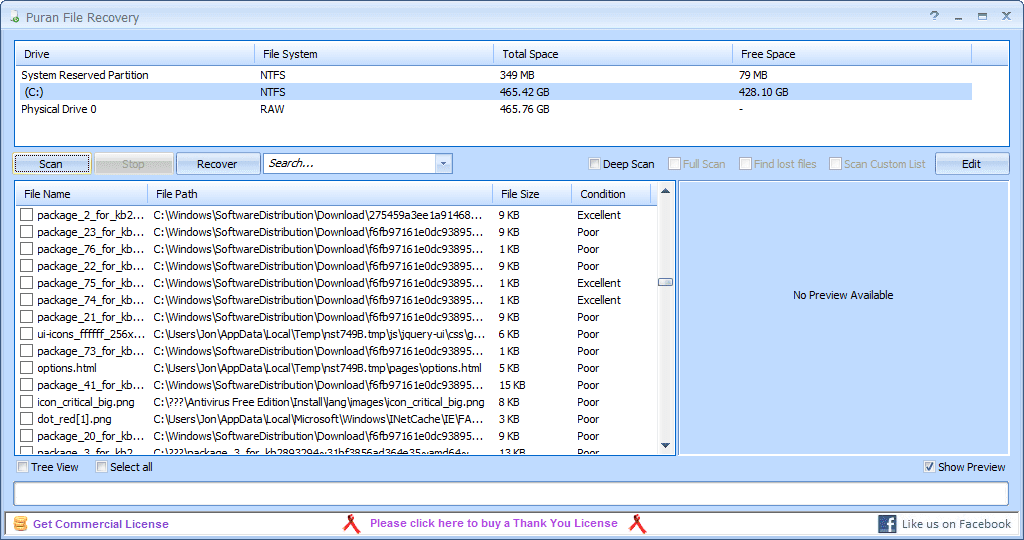Sort by the File Size column header
This screenshot has height=540, width=1024.
tap(532, 194)
